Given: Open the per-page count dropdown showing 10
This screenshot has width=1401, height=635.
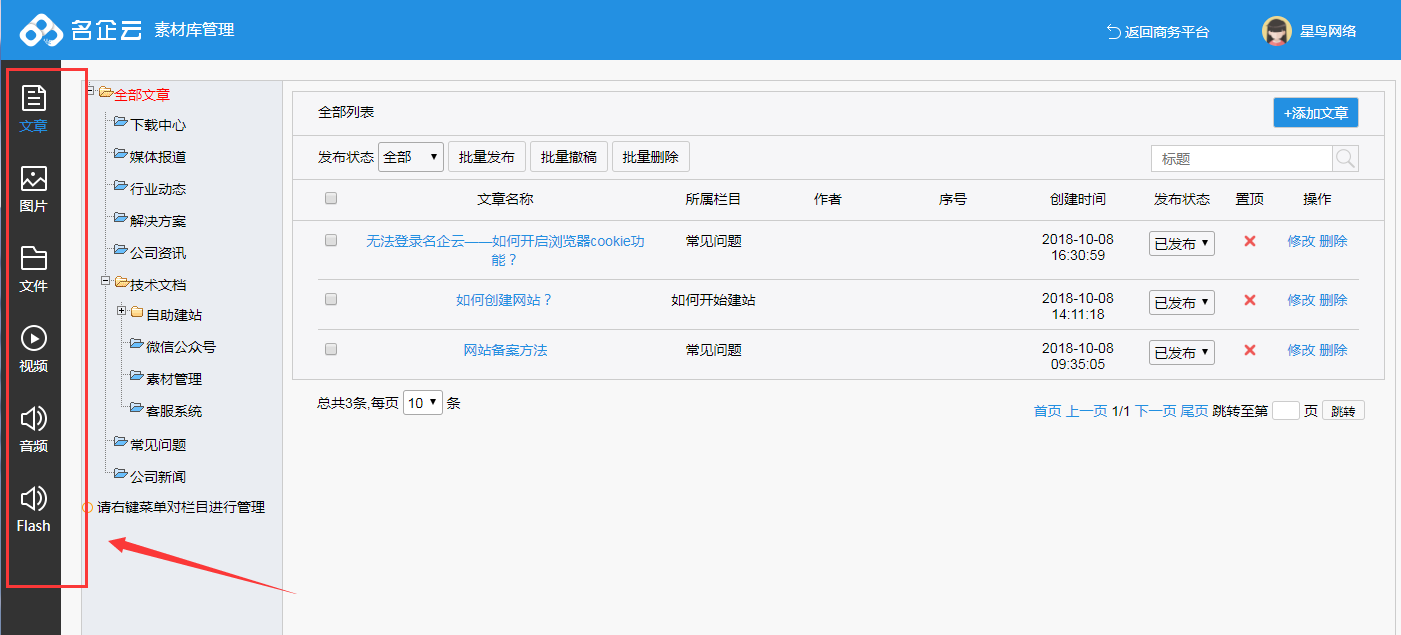Looking at the screenshot, I should [x=422, y=403].
